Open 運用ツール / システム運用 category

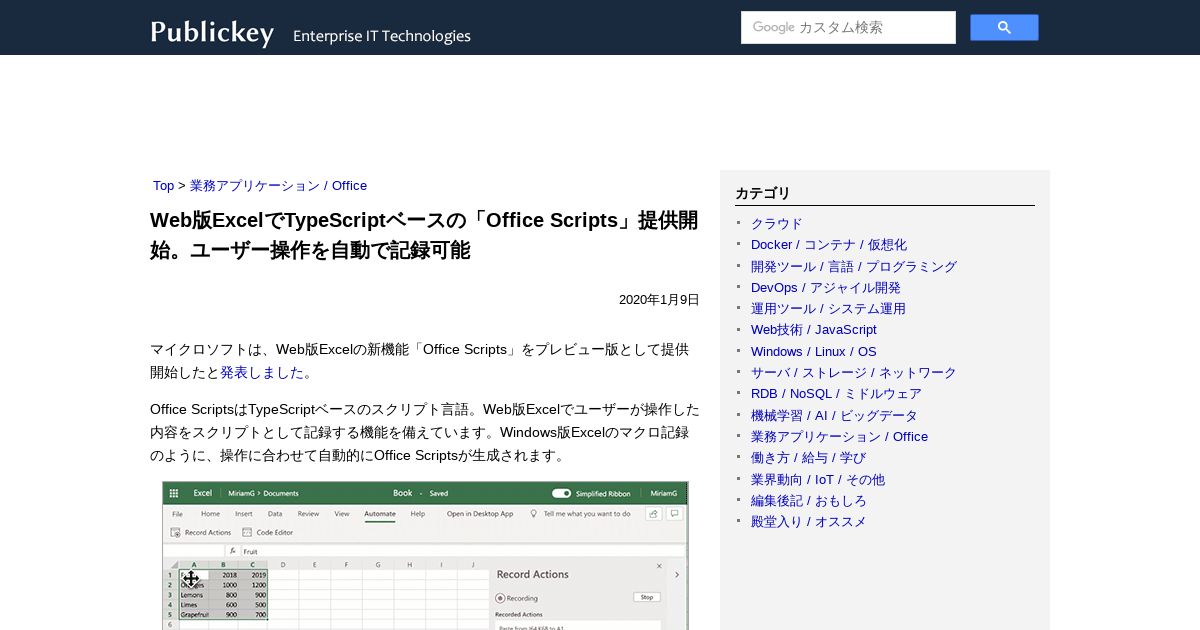tap(828, 309)
